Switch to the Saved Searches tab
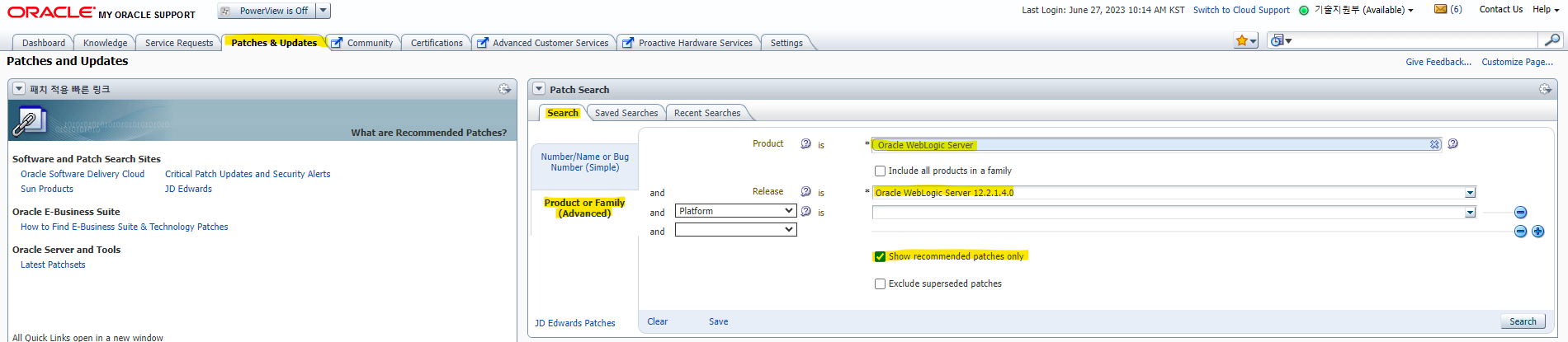Viewport: 1568px width, 342px height. click(626, 113)
